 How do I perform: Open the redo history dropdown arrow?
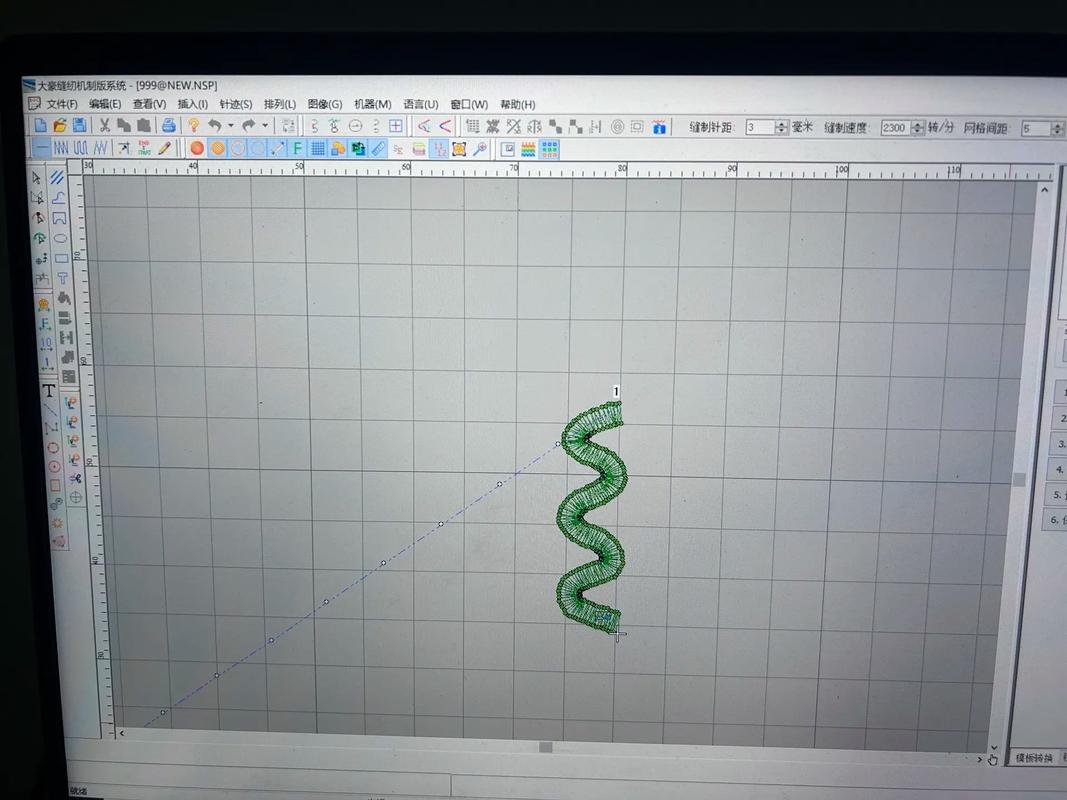265,126
